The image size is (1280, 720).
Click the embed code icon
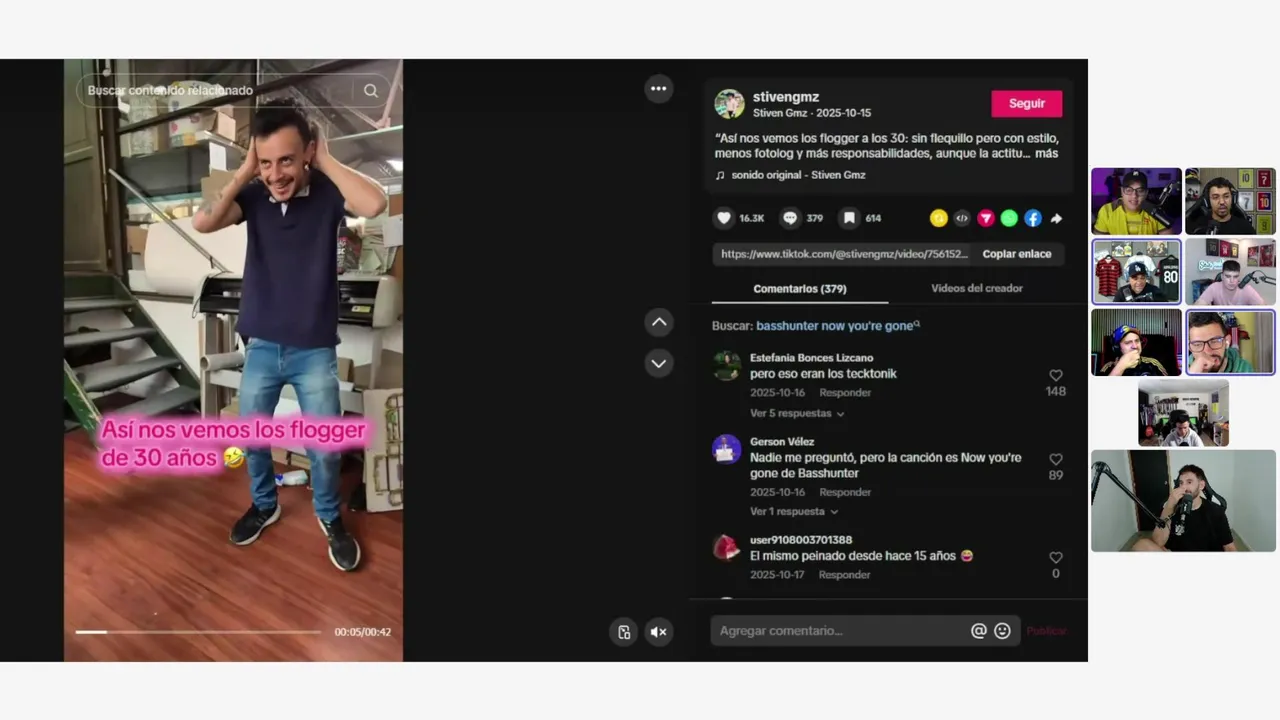coord(962,218)
